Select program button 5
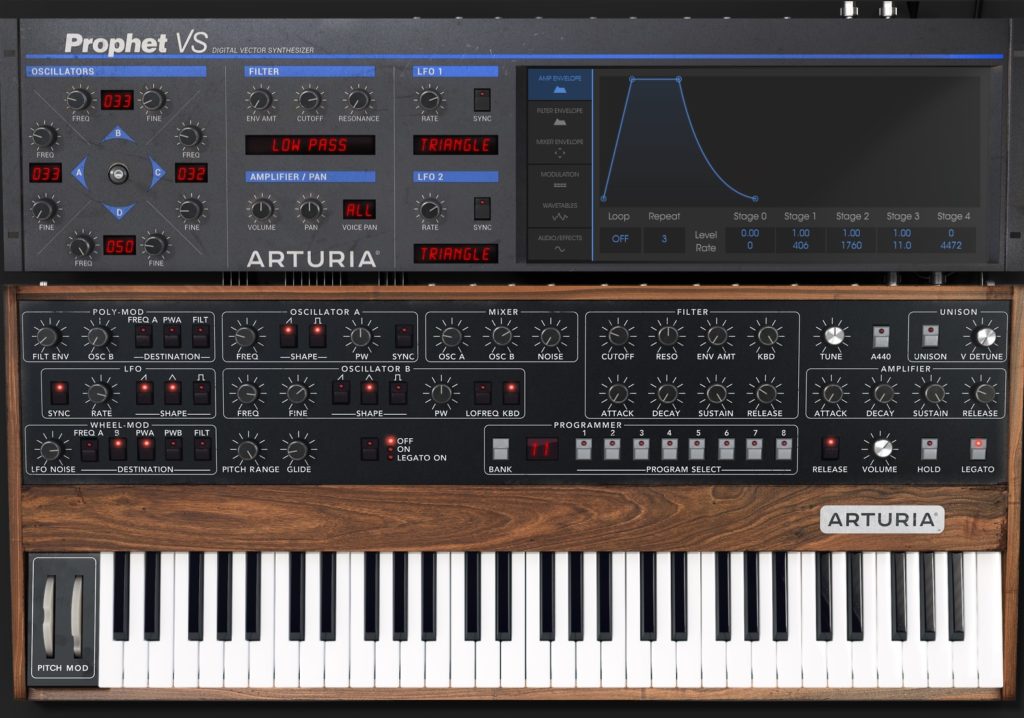 click(697, 449)
